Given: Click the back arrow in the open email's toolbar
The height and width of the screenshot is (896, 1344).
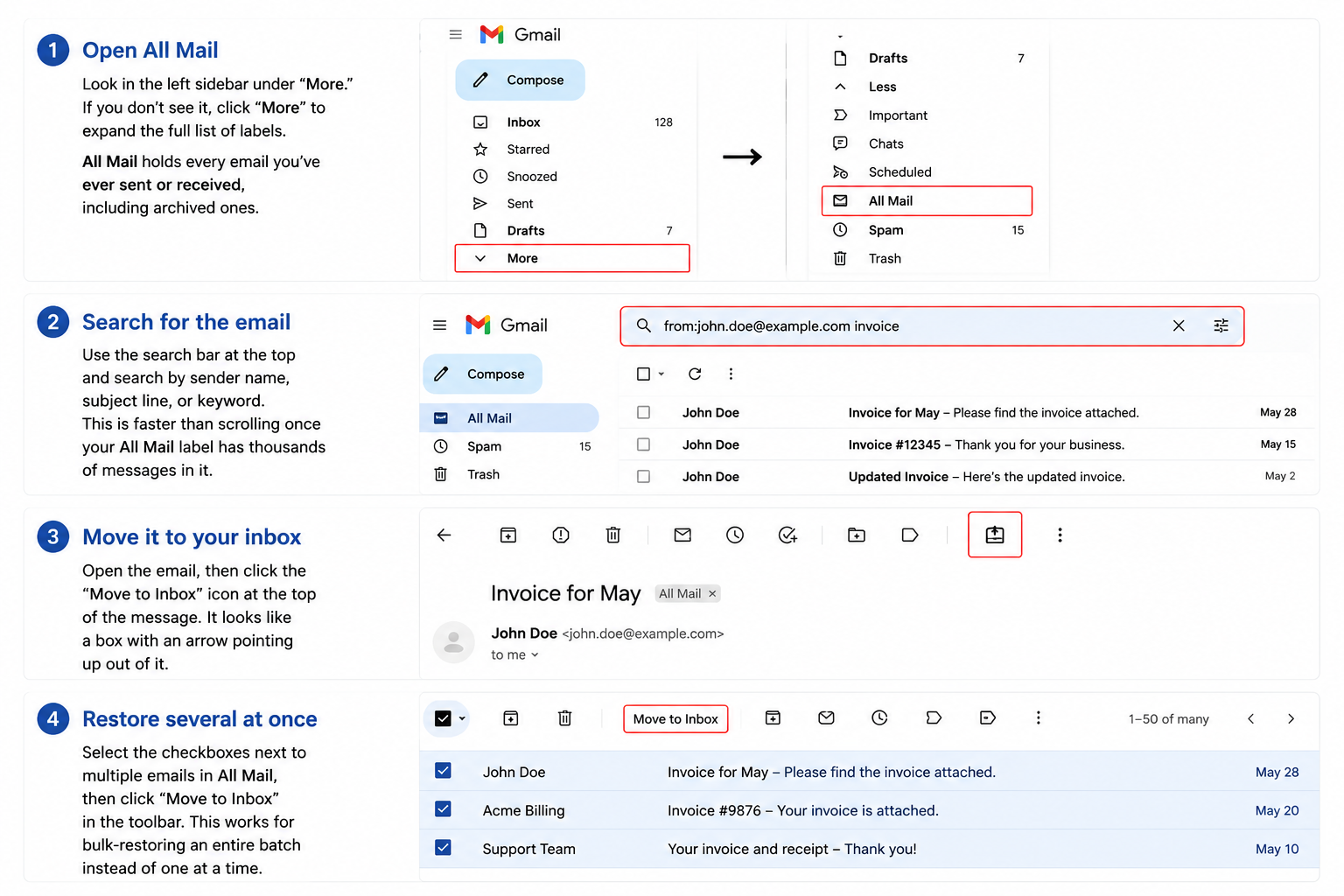Looking at the screenshot, I should pos(444,535).
